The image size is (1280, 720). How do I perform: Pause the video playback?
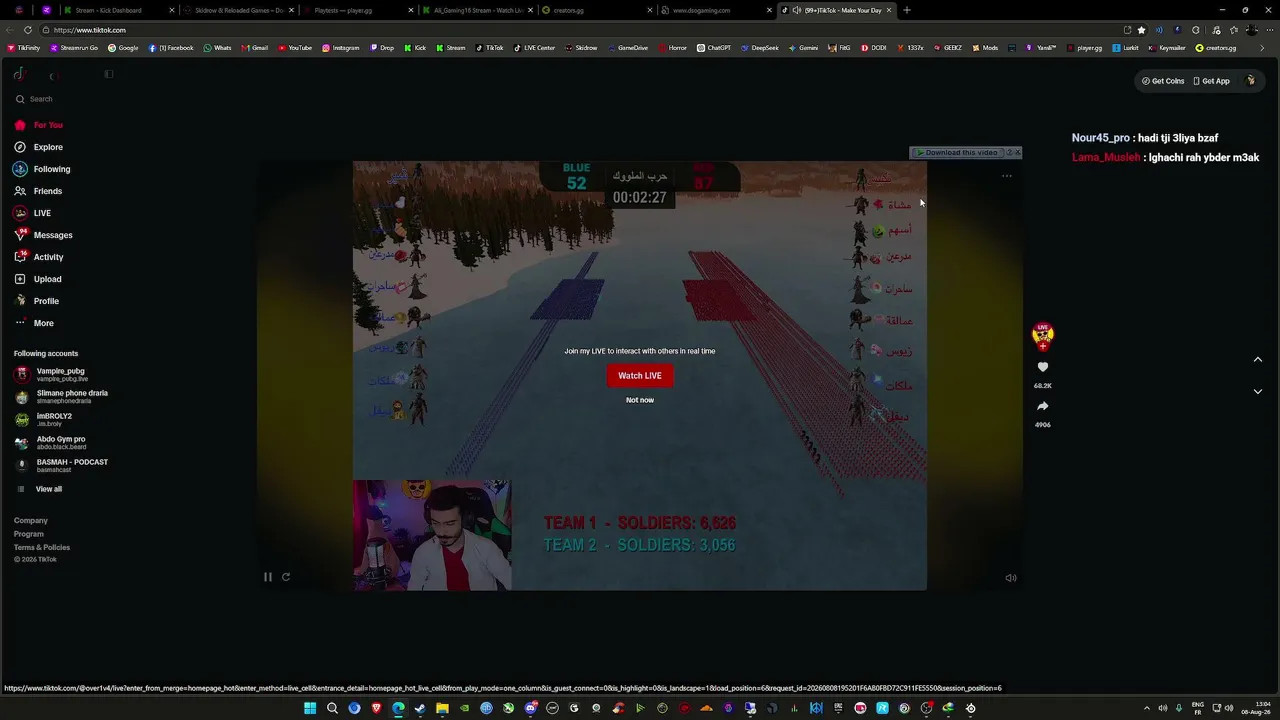point(267,577)
